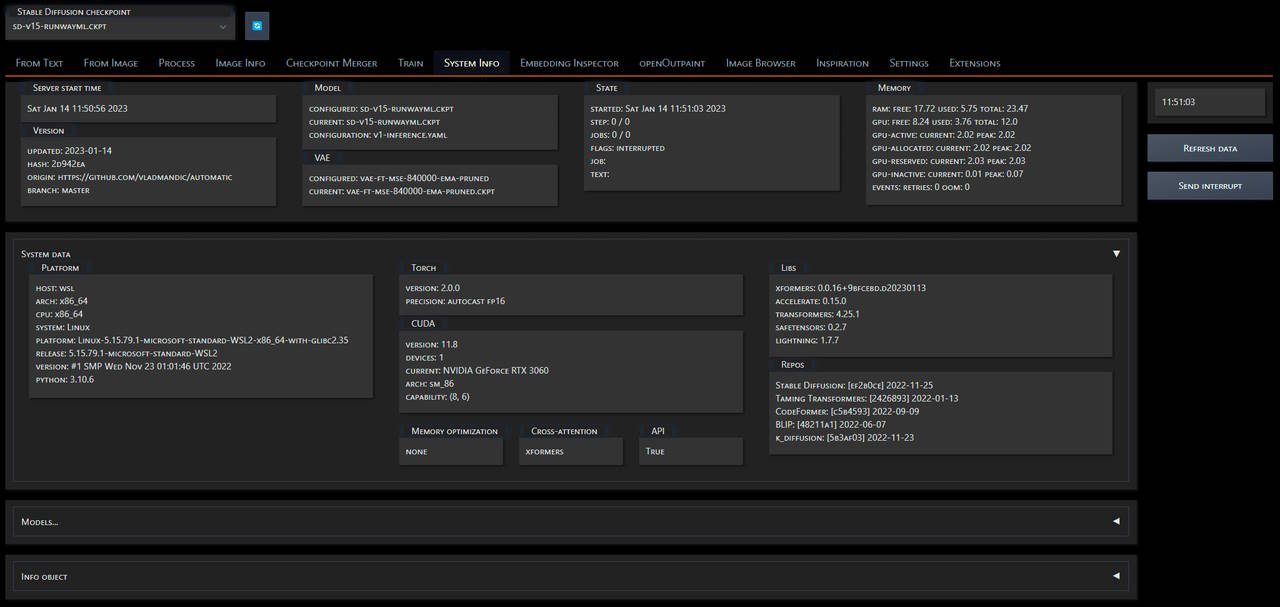Switch to the From Text tab
This screenshot has height=607, width=1280.
[x=38, y=62]
